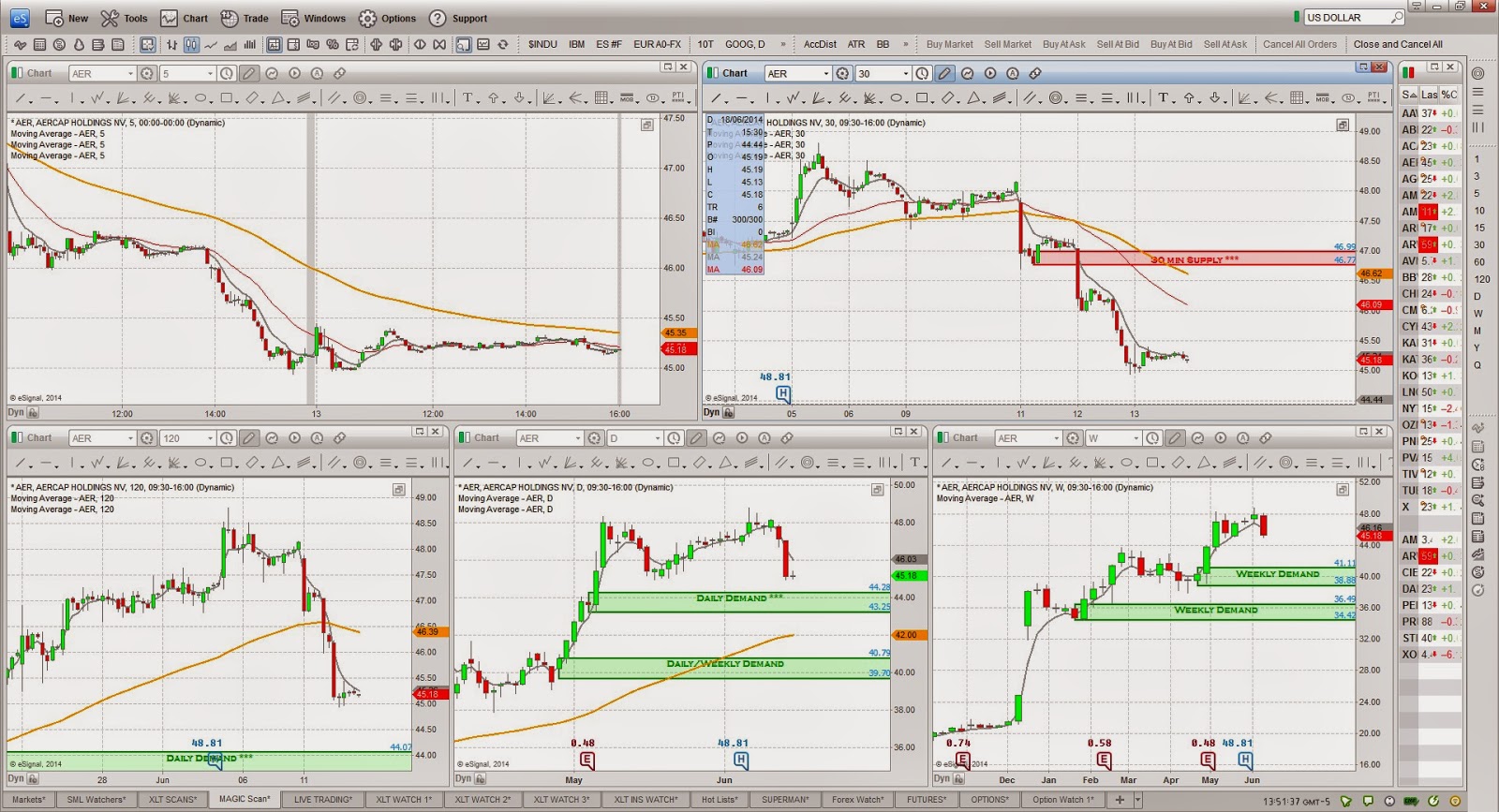The image size is (1499, 812).
Task: Select the down arrow tool in 30-minute chart
Action: 1215,97
